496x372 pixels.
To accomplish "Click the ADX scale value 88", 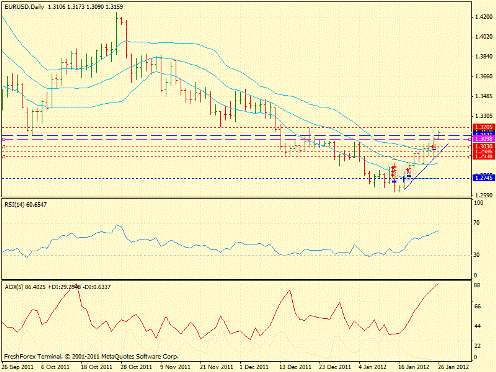I will 477,285.
